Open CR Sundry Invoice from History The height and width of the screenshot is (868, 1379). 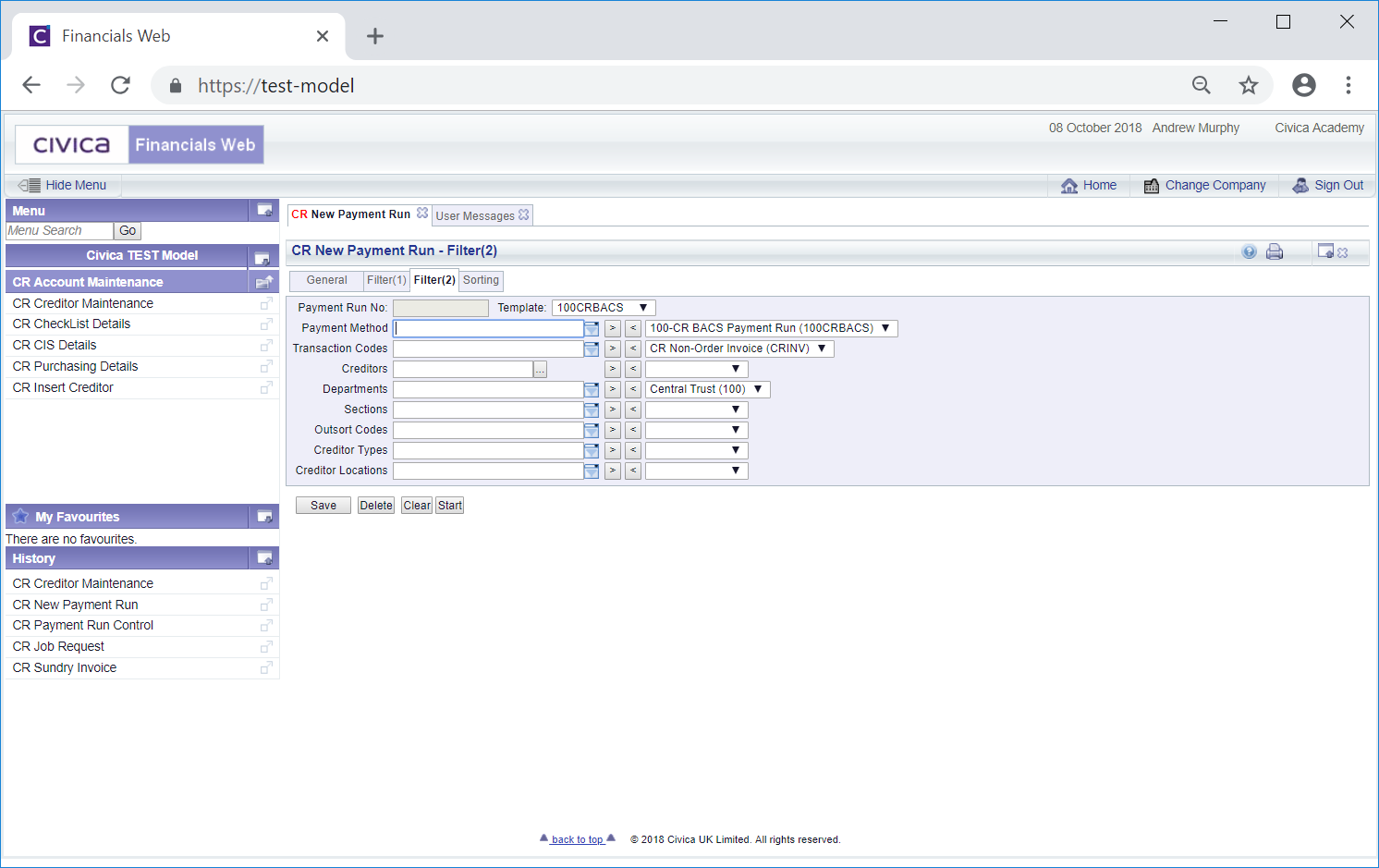[65, 667]
